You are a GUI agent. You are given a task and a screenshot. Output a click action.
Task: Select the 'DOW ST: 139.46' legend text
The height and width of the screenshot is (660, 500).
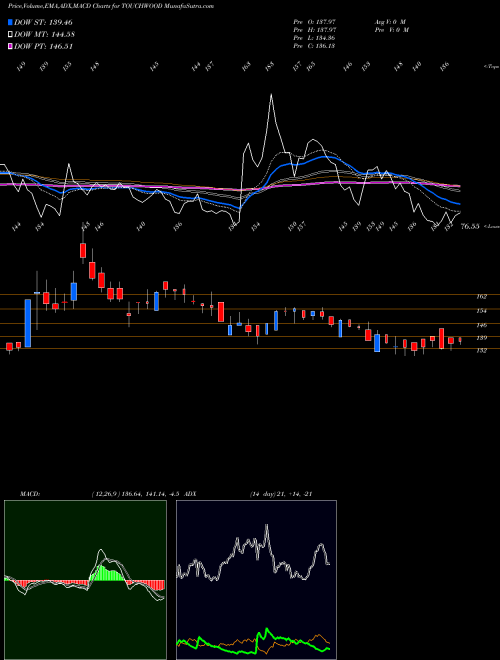43,22
